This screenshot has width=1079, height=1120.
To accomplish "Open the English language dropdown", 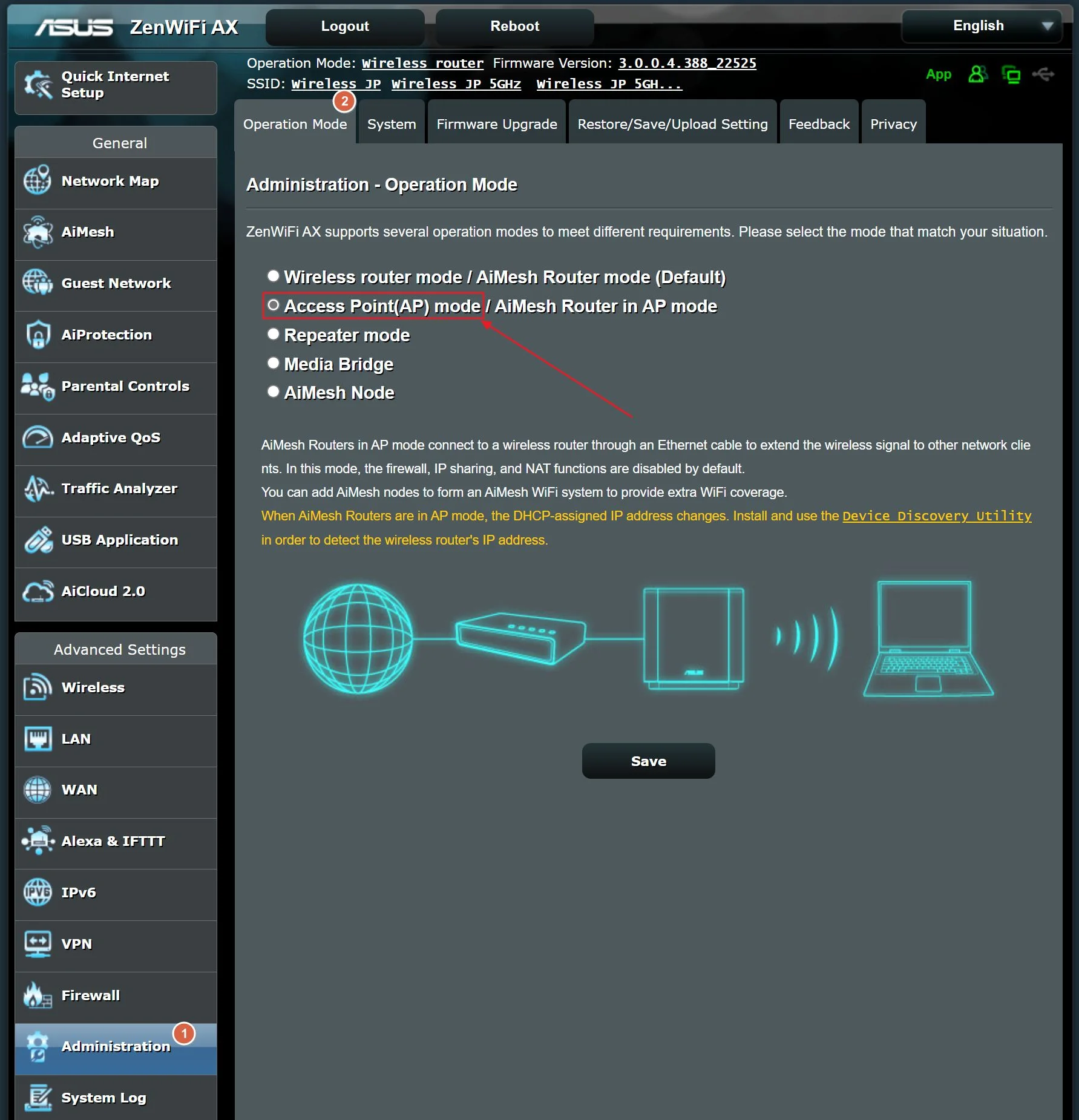I will pyautogui.click(x=982, y=26).
